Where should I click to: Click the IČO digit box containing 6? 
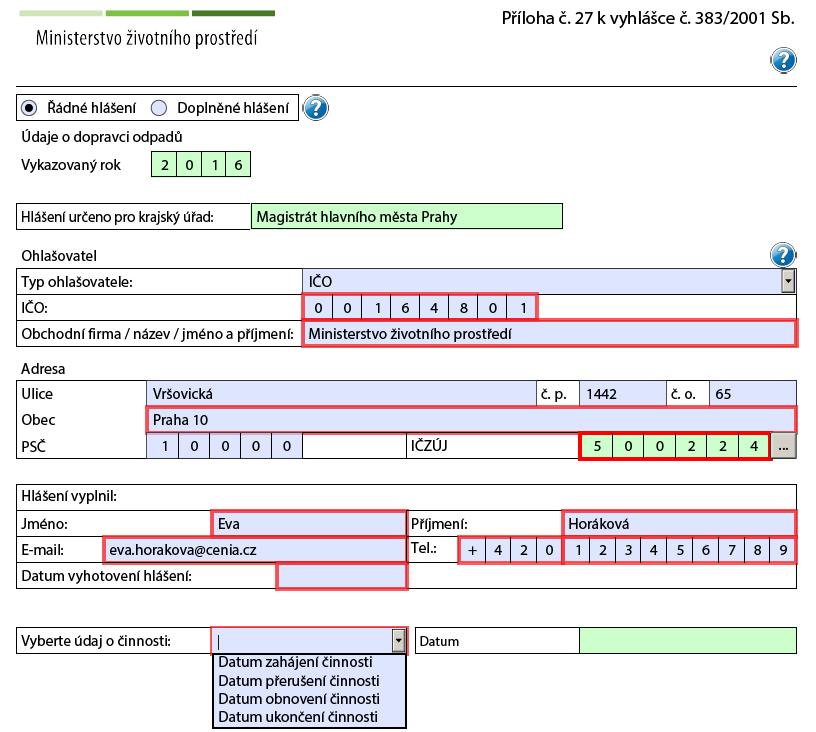pyautogui.click(x=405, y=308)
